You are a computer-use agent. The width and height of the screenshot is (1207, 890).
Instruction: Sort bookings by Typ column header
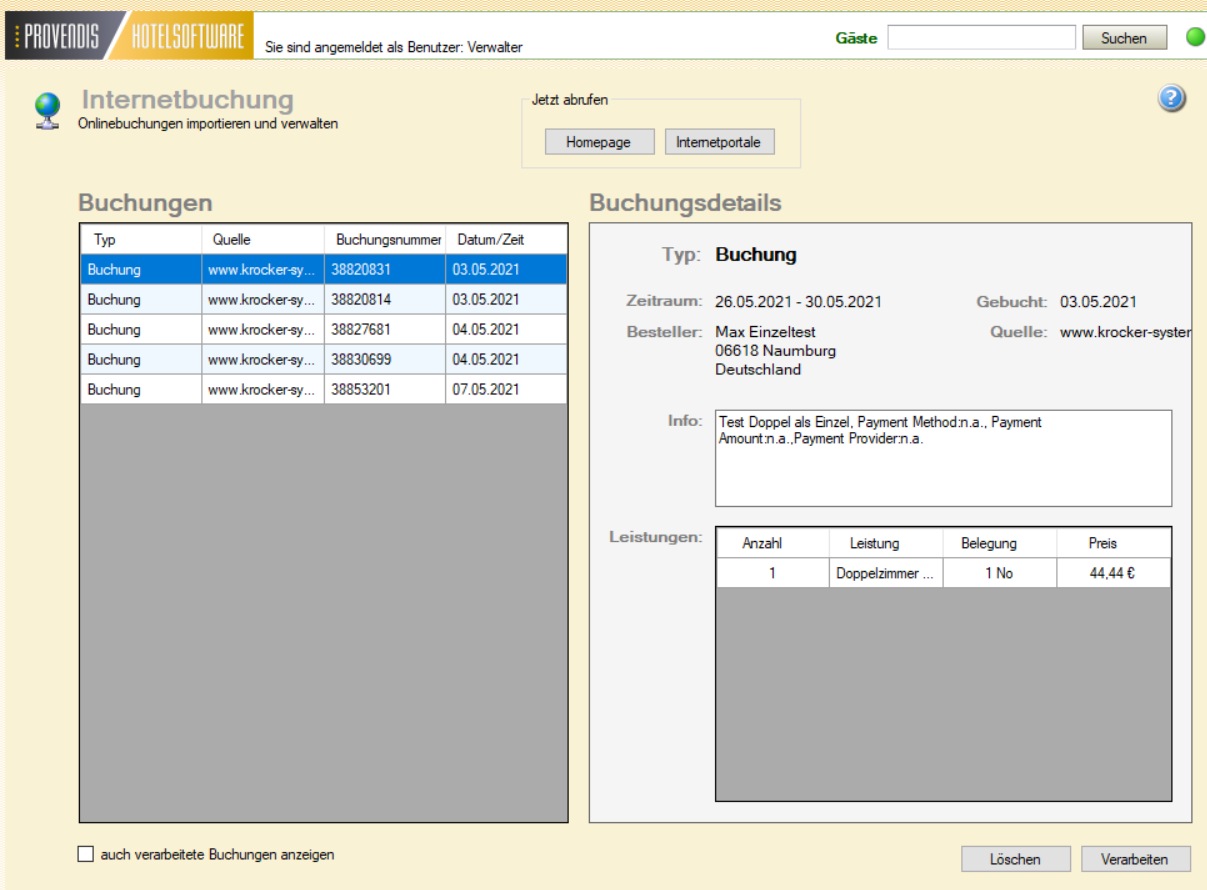pyautogui.click(x=140, y=240)
